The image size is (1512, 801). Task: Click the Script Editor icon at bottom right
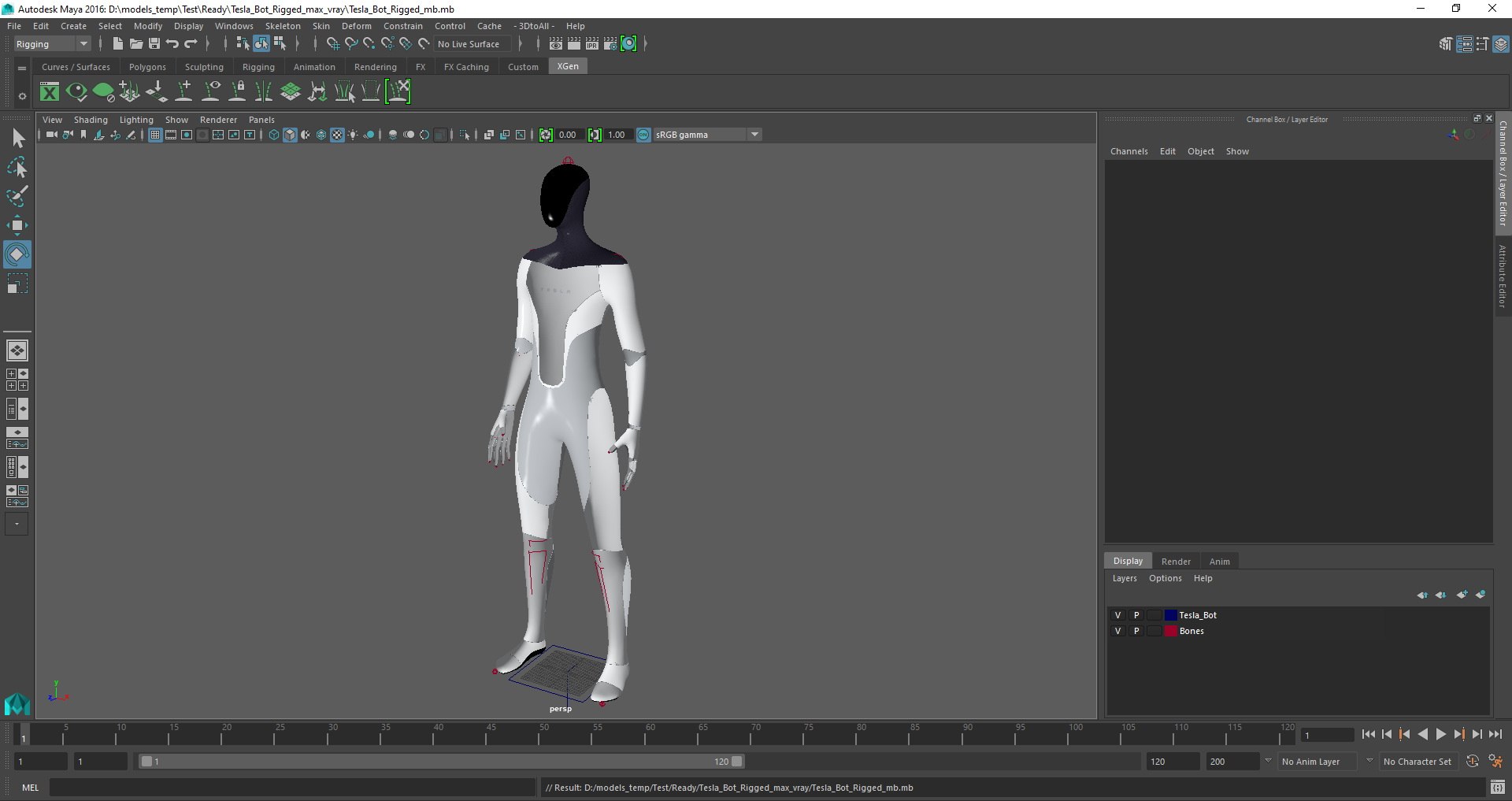[x=1497, y=787]
